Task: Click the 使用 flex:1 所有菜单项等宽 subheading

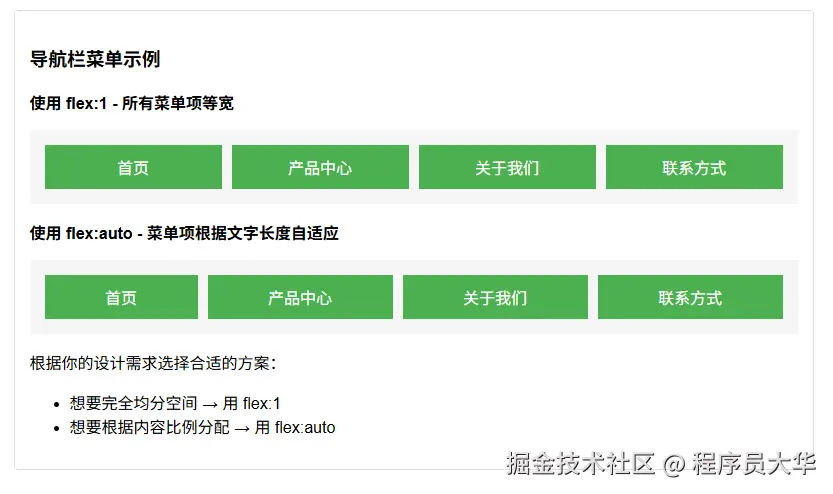Action: (132, 103)
